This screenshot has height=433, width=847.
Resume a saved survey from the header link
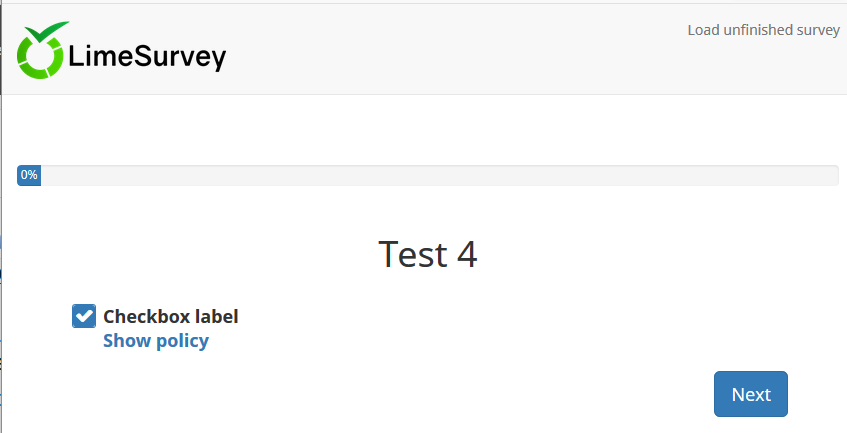(x=763, y=30)
